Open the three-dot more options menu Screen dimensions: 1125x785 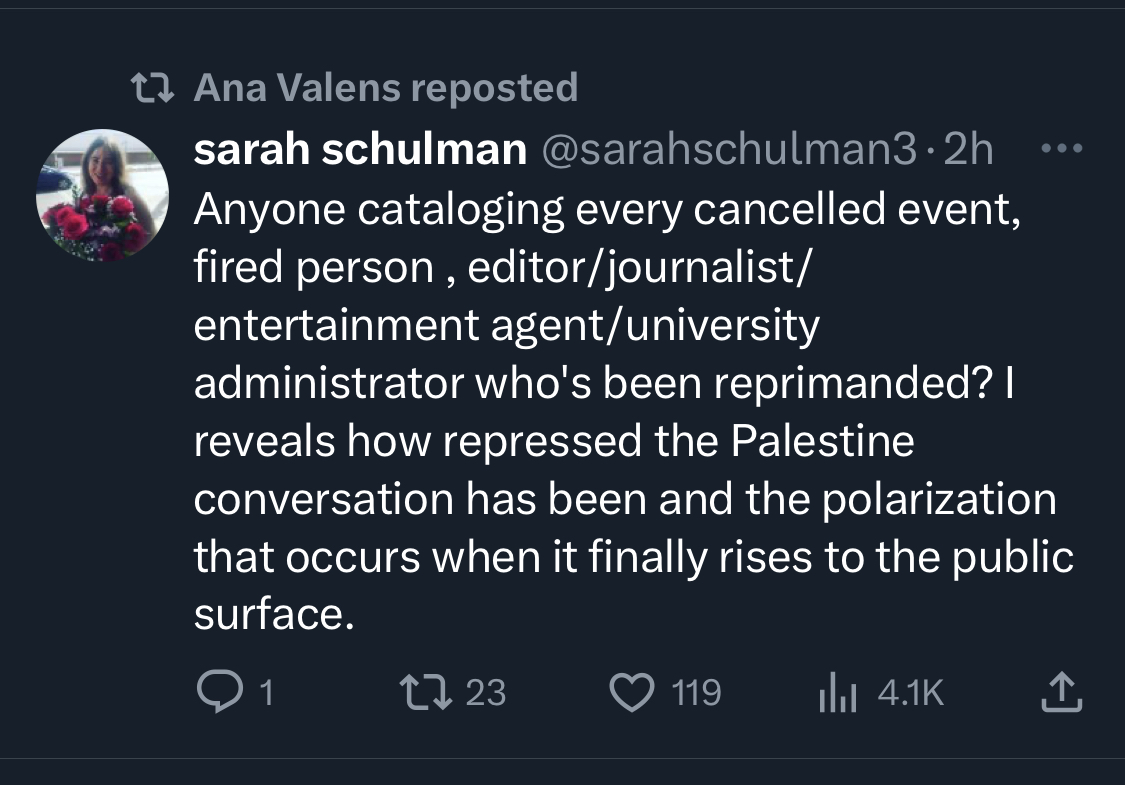point(1062,149)
